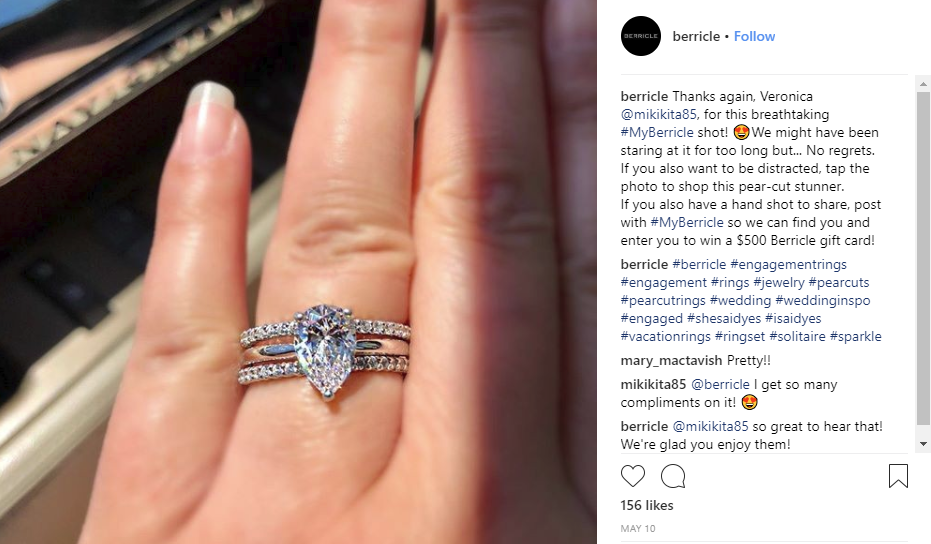Click the scrollbar down arrow

point(923,444)
